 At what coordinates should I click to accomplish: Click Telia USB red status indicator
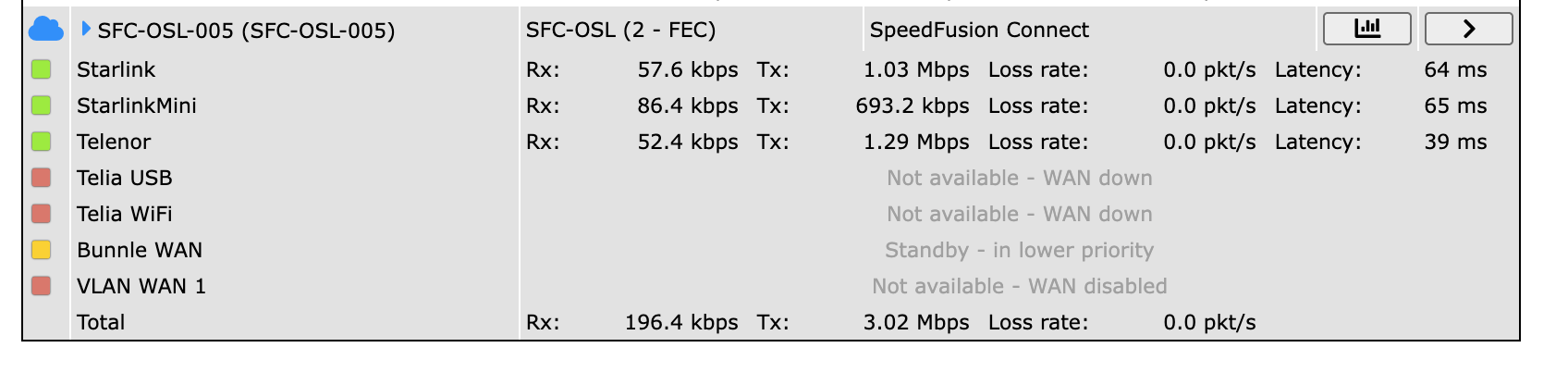42,178
